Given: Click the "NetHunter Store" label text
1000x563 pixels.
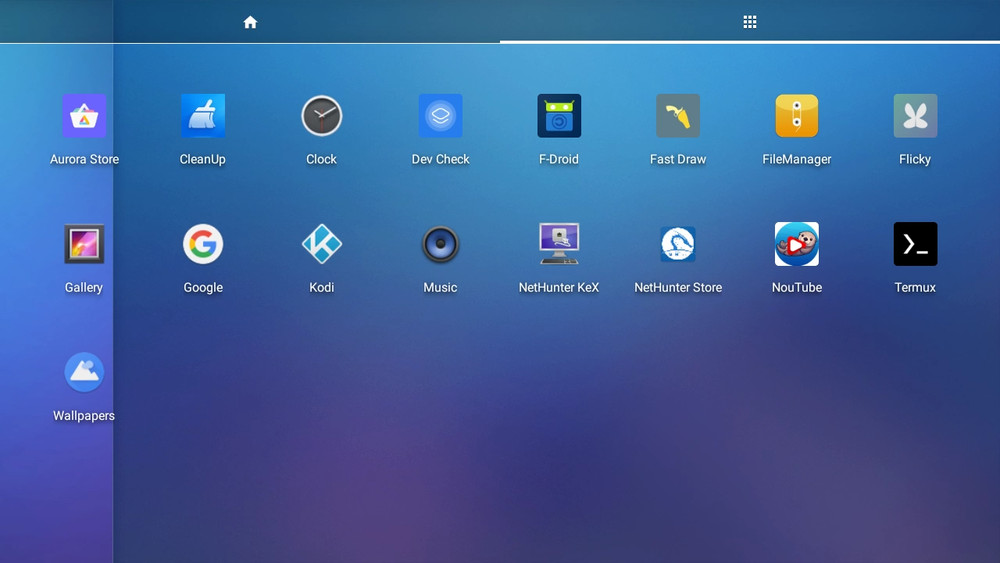Looking at the screenshot, I should (678, 288).
